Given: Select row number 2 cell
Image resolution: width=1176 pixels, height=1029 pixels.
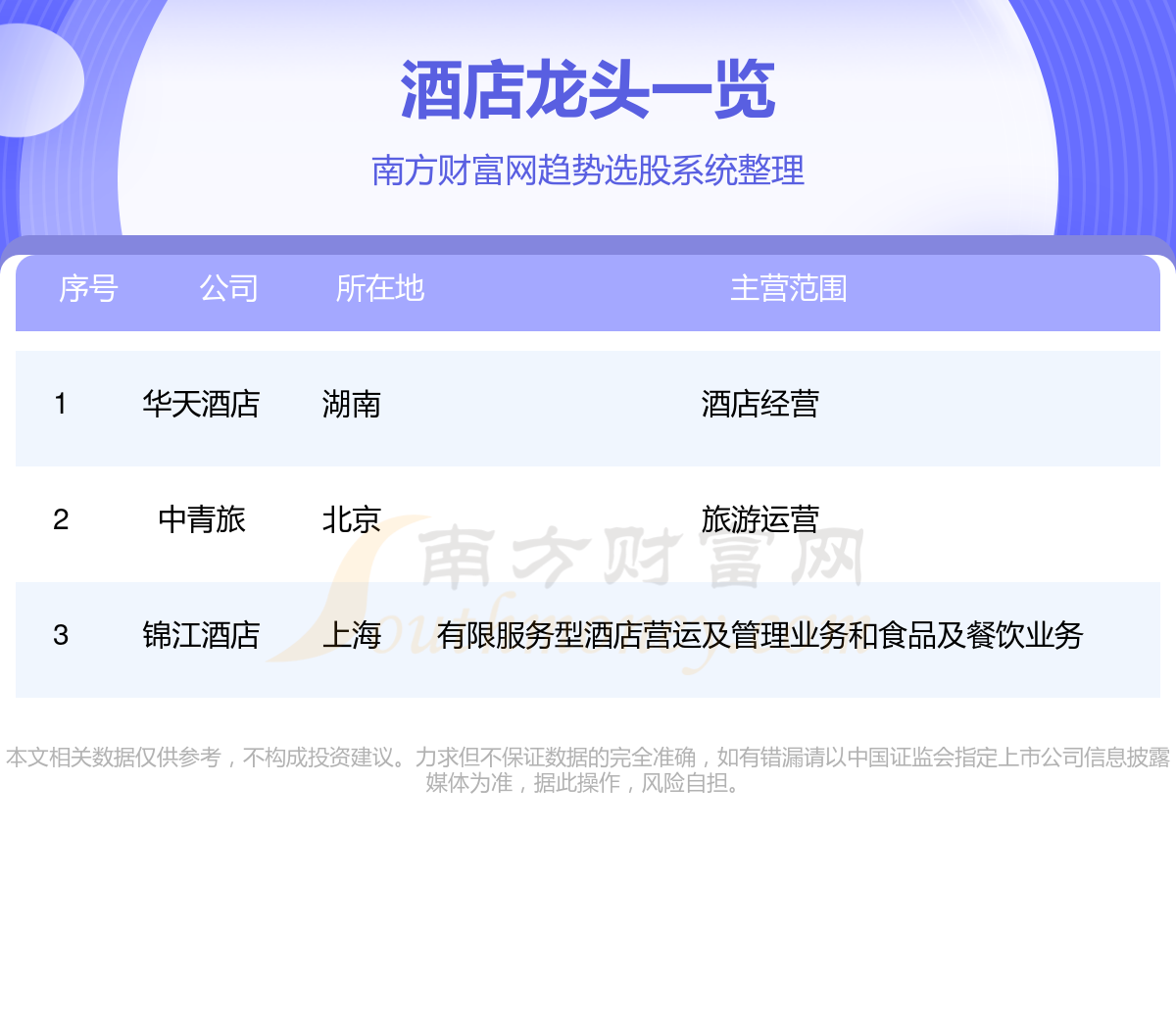Looking at the screenshot, I should (61, 519).
